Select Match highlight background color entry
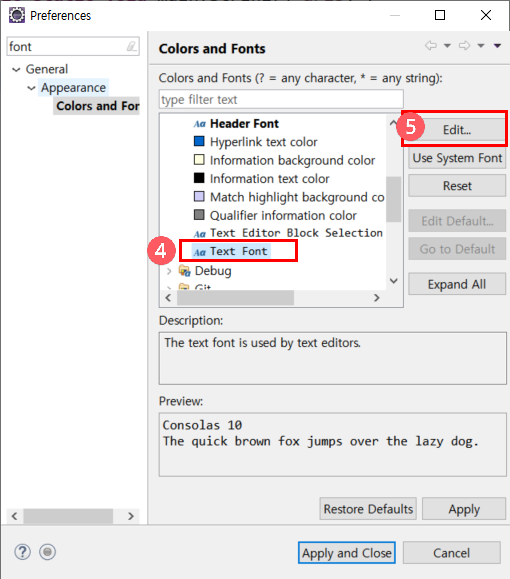 [x=297, y=197]
